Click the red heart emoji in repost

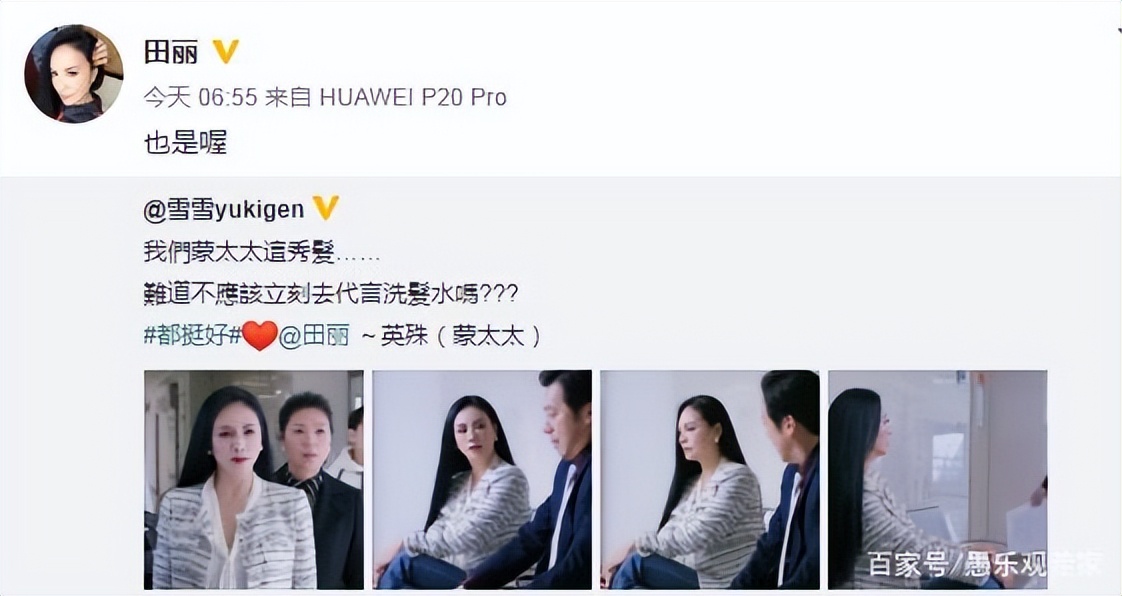point(260,336)
